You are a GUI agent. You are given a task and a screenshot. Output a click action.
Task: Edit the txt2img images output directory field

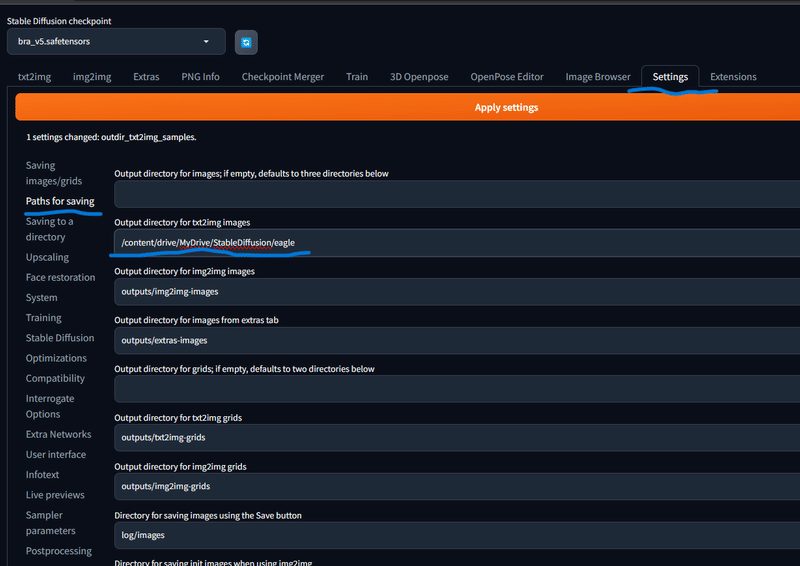pyautogui.click(x=457, y=243)
